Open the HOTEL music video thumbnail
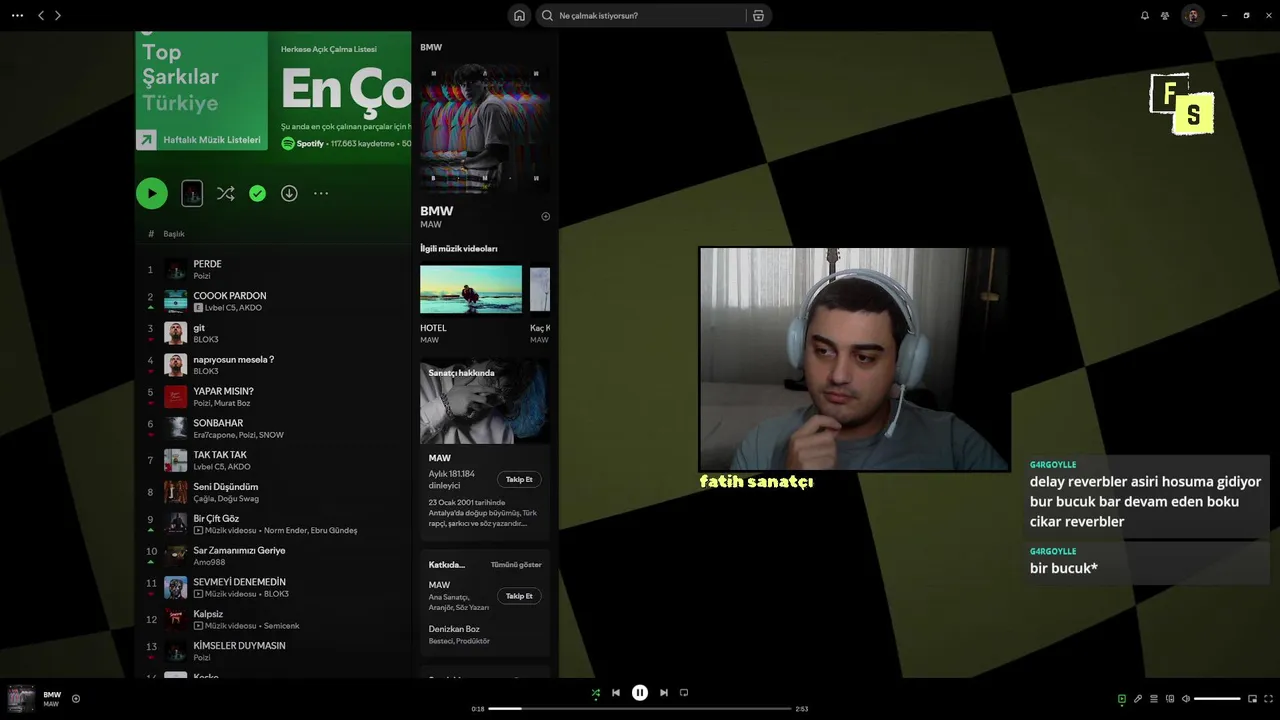Image resolution: width=1280 pixels, height=720 pixels. (471, 290)
